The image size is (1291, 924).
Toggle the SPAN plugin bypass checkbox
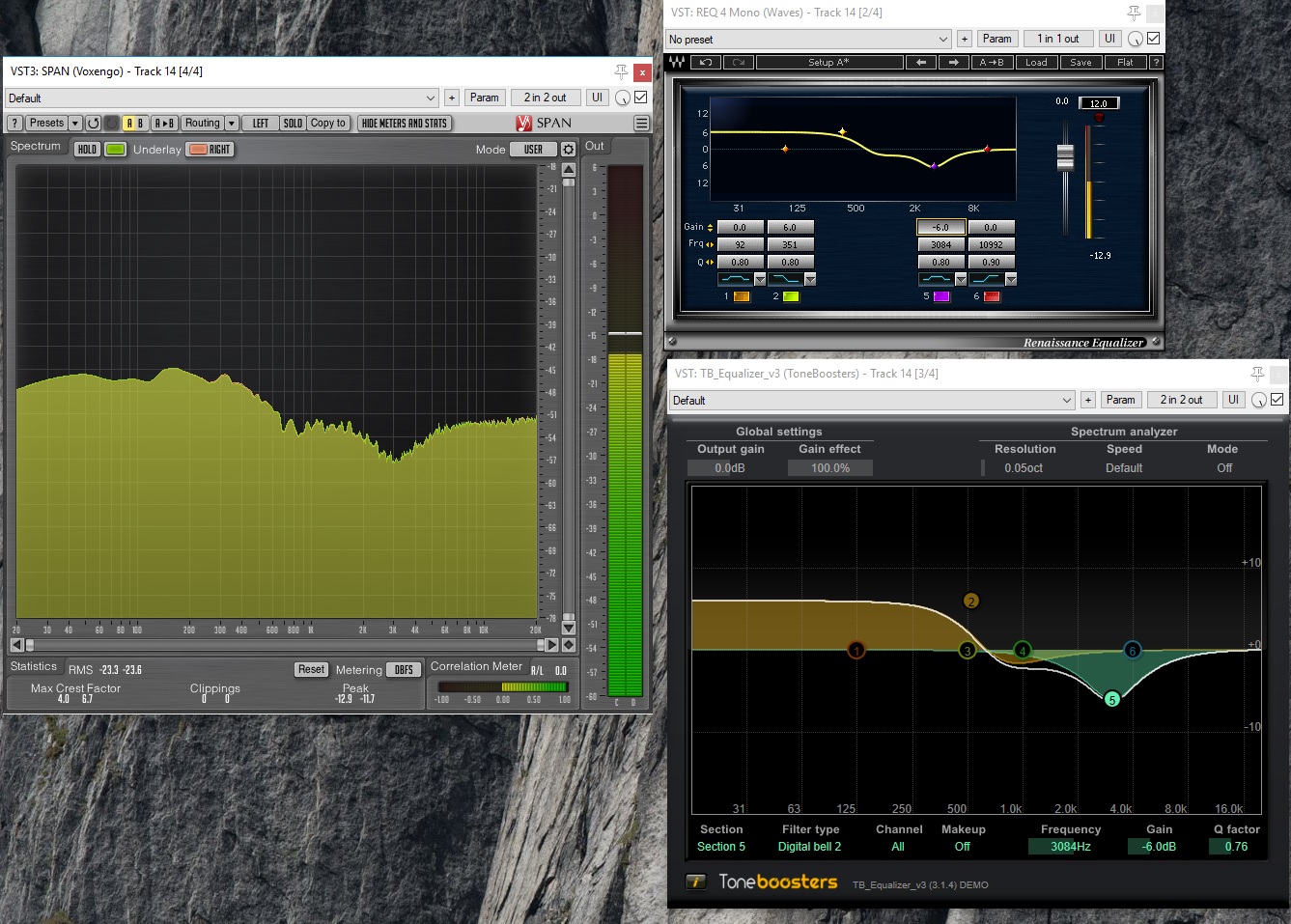[x=640, y=98]
